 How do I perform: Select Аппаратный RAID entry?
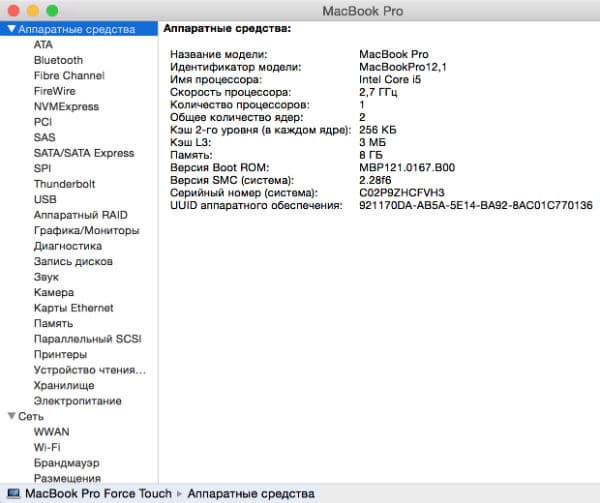pyautogui.click(x=80, y=215)
